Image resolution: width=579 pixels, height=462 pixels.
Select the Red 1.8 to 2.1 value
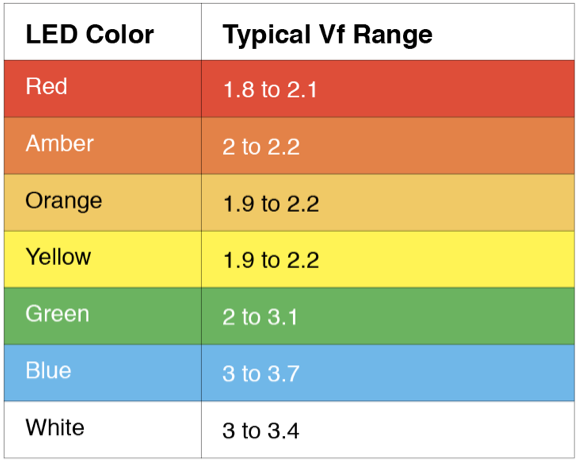coord(270,89)
